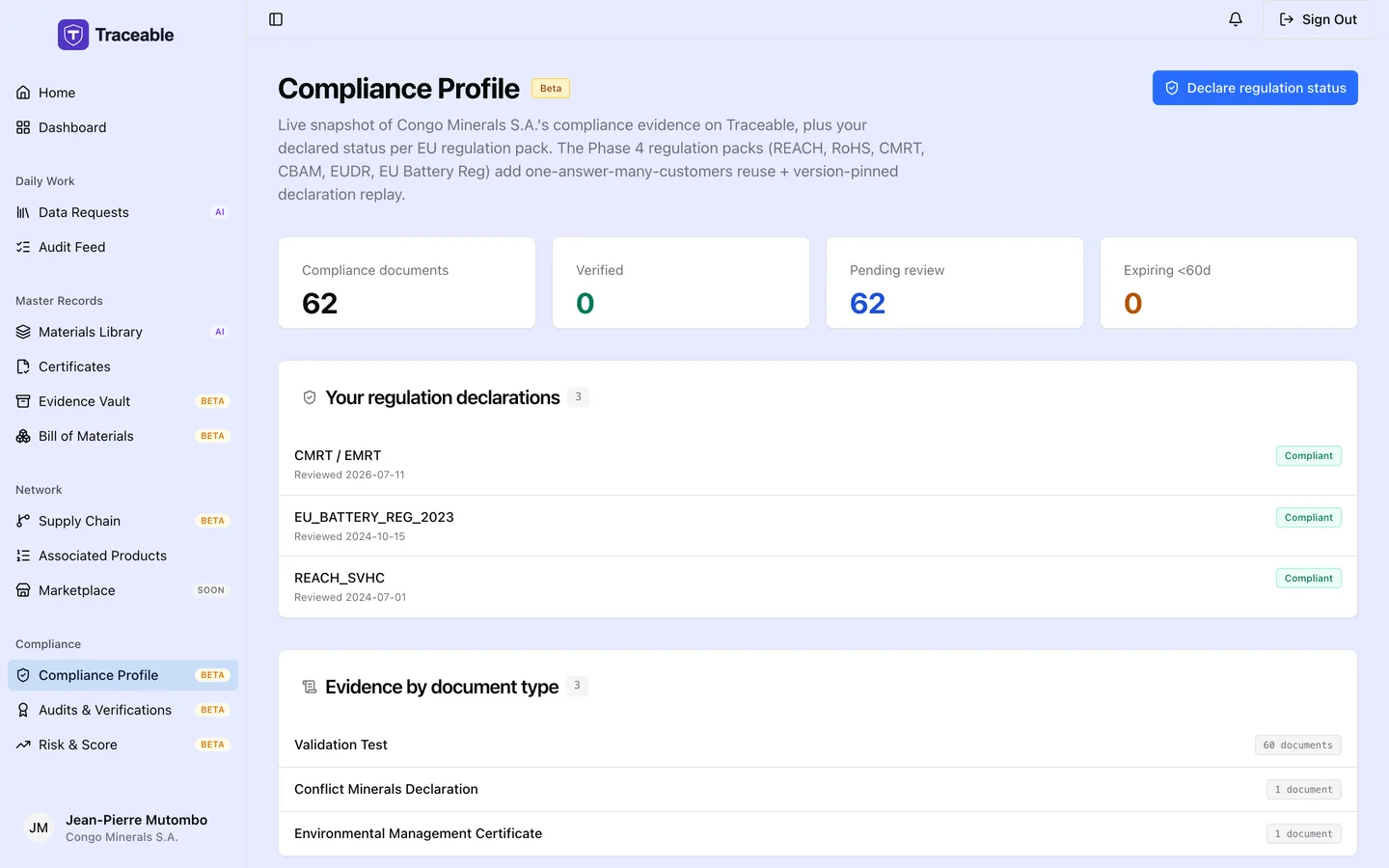Click Declare regulation status button
Screen dimensions: 1389x868
[1255, 88]
